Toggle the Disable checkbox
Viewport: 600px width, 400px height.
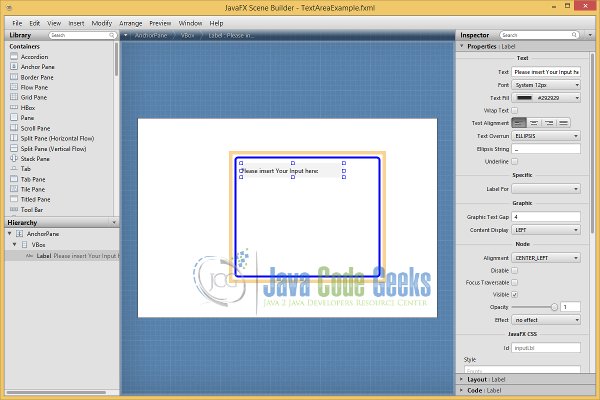coord(515,271)
